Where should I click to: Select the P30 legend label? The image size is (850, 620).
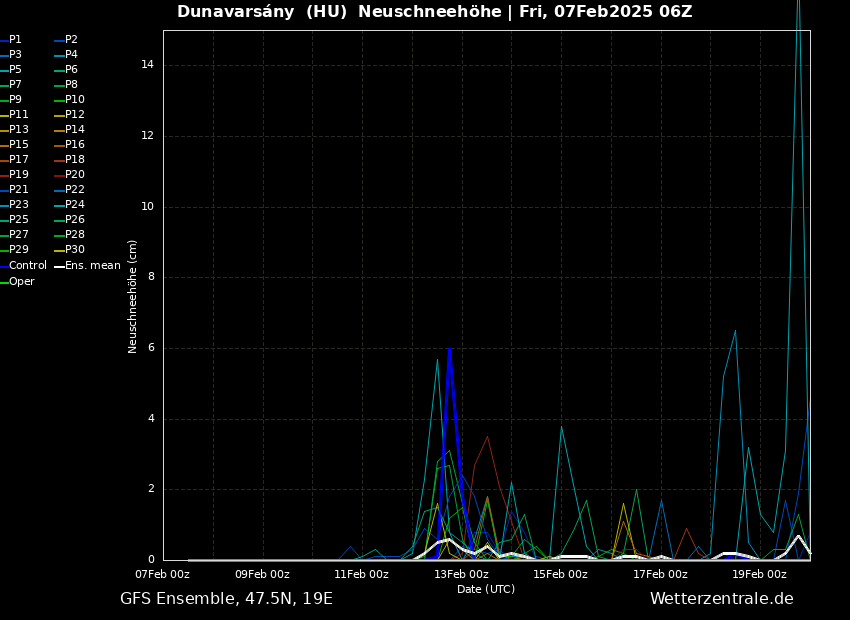coord(74,250)
